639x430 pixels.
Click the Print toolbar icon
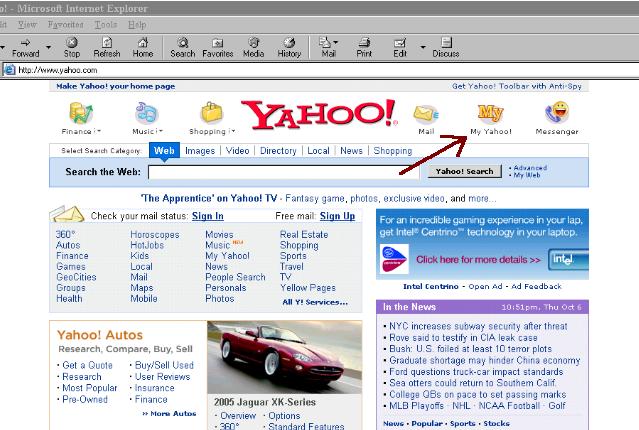click(x=364, y=43)
